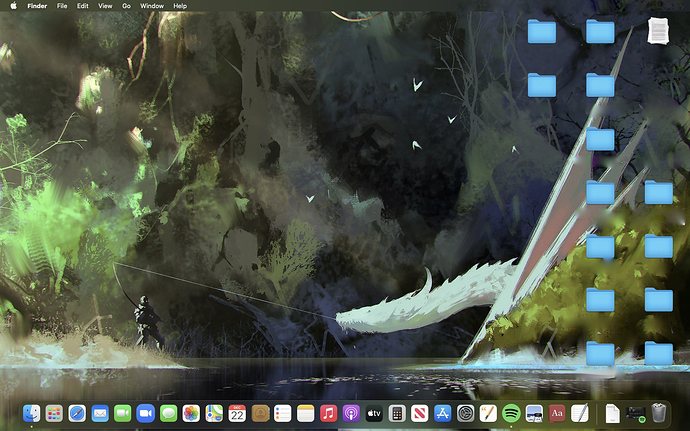Open the Maps app

click(214, 413)
